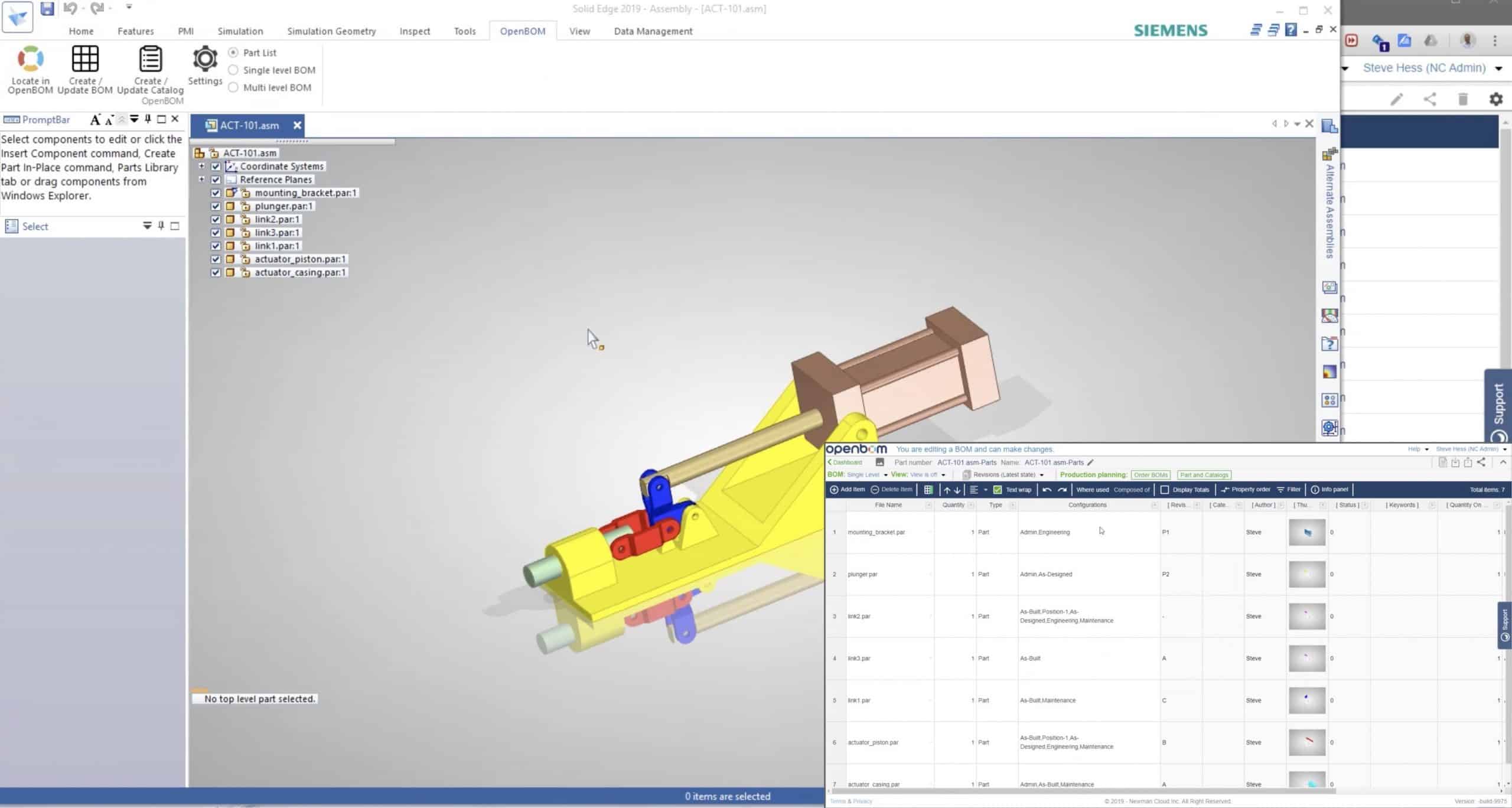Click Order BOMs button
Viewport: 1512px width, 808px height.
point(1151,475)
